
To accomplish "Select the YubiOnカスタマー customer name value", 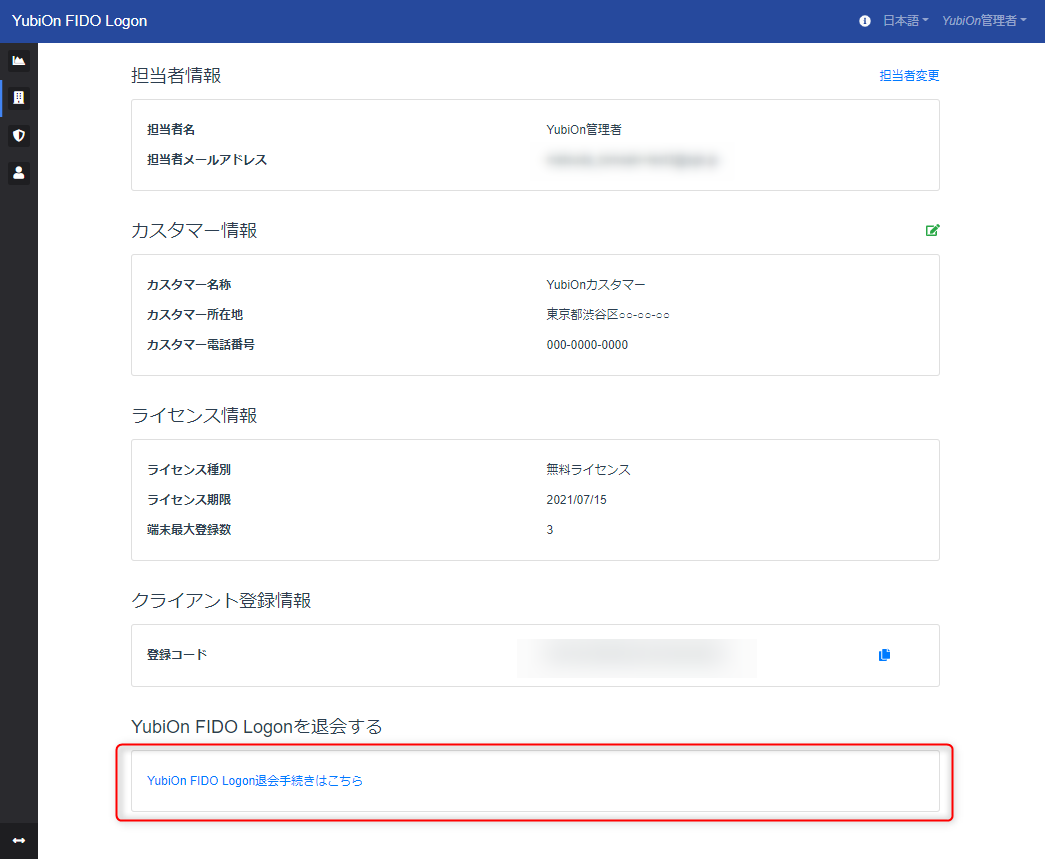I will 596,285.
